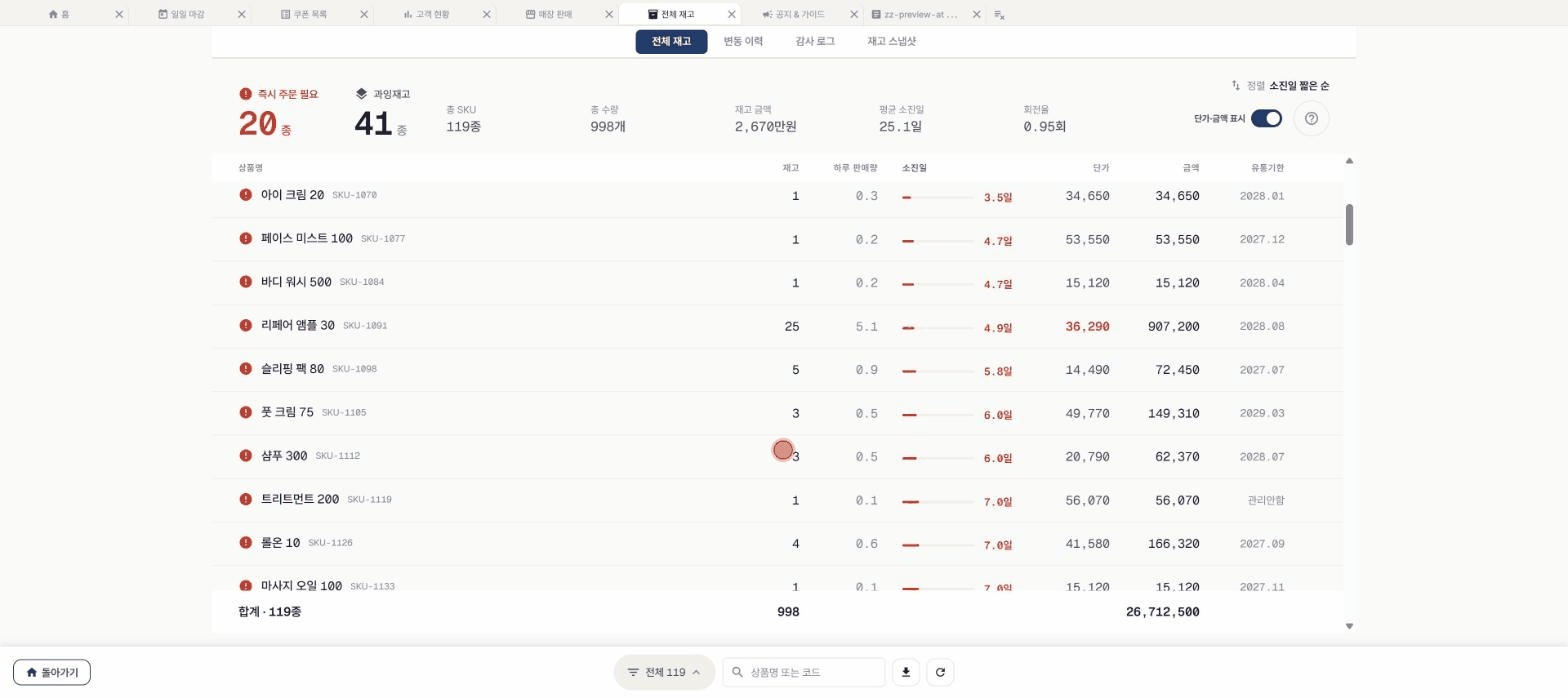The image size is (1568, 698).
Task: Close the 공지 & 가이드 tab
Action: tap(854, 14)
